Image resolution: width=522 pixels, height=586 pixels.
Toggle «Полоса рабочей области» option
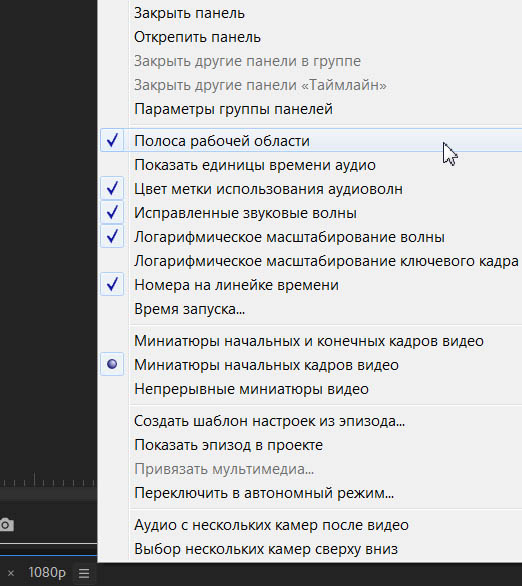click(311, 141)
